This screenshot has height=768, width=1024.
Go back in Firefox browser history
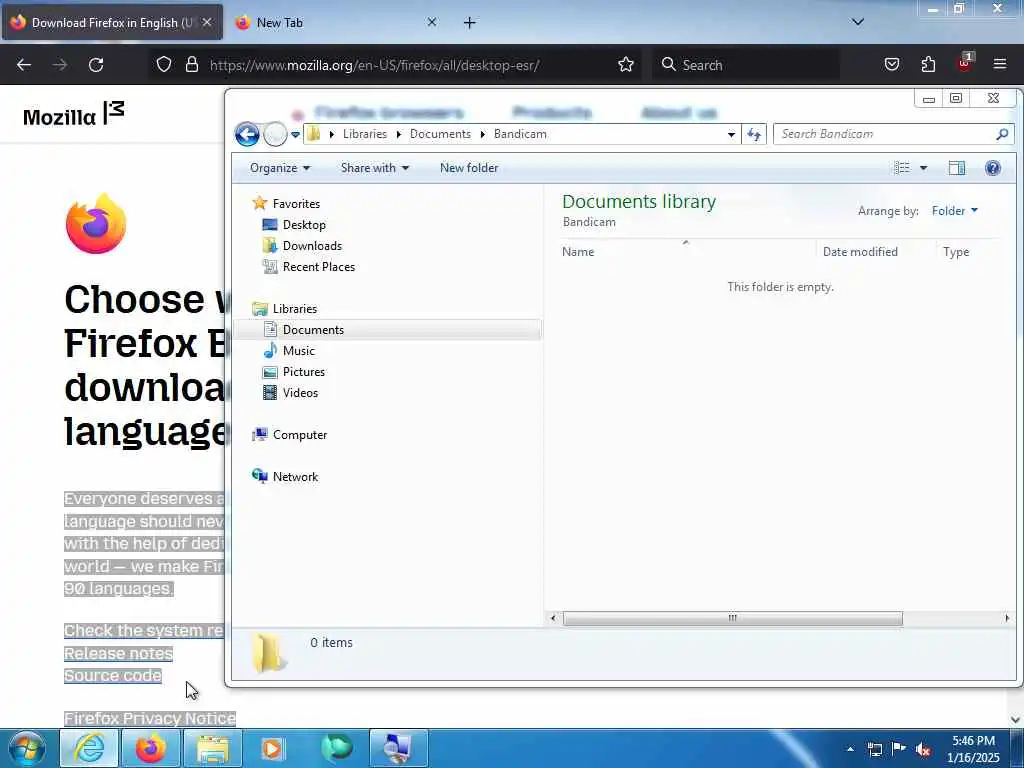[x=24, y=65]
